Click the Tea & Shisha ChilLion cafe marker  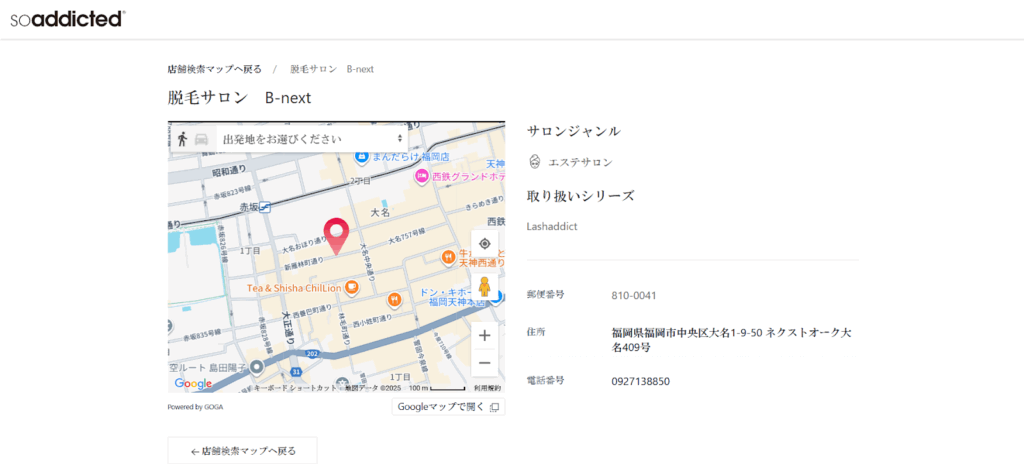click(x=352, y=288)
